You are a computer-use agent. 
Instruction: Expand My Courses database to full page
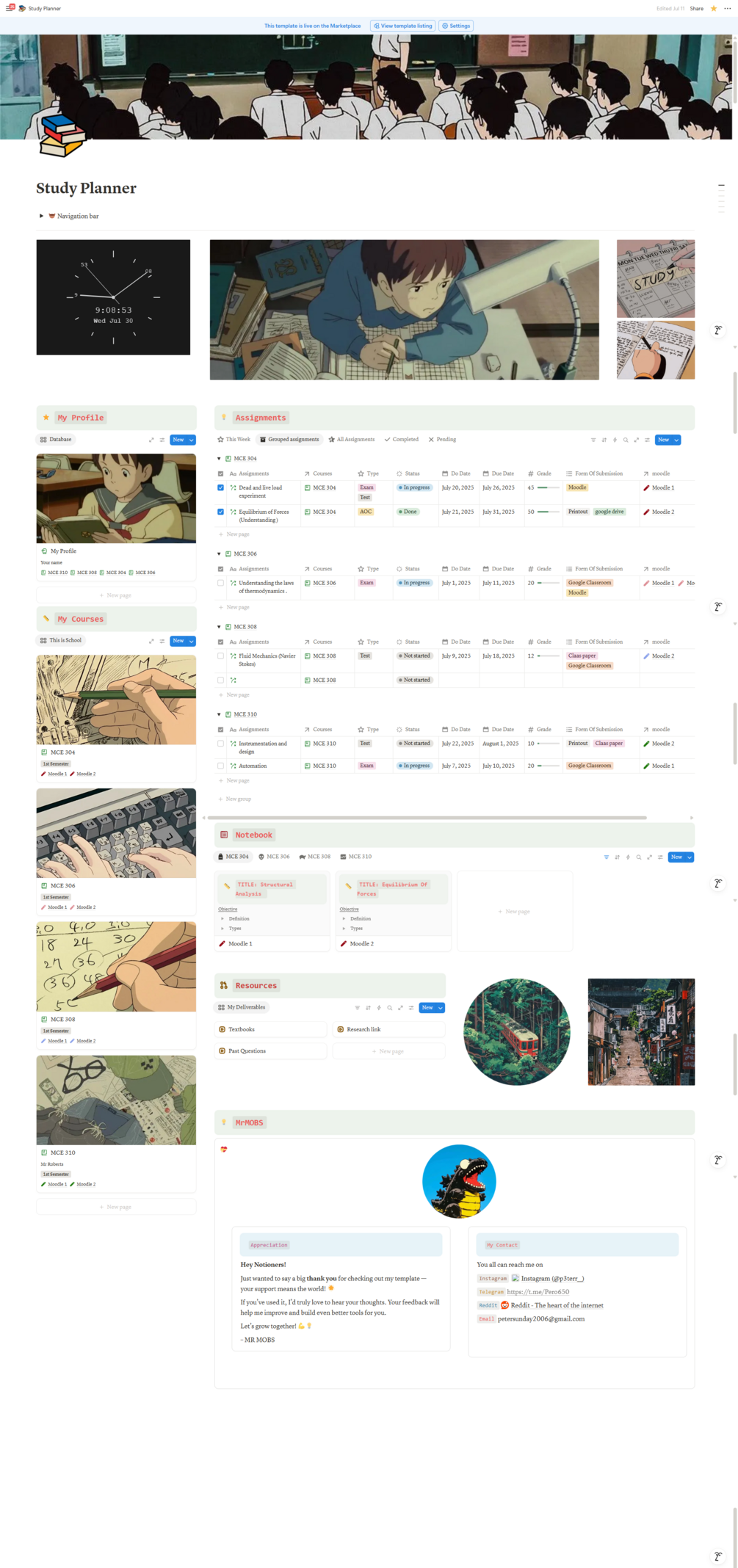point(151,641)
